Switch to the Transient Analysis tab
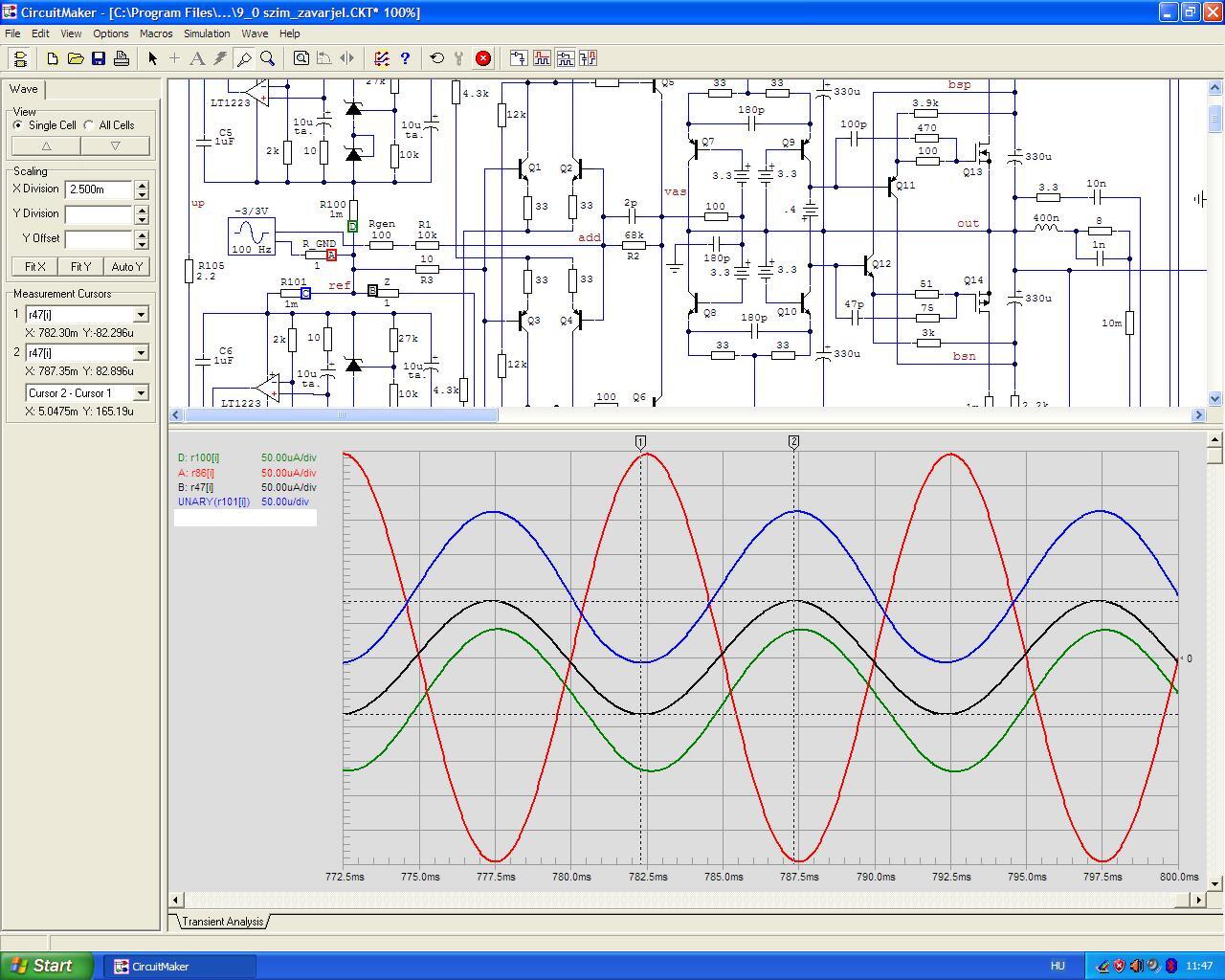Viewport: 1225px width, 980px height. (222, 922)
